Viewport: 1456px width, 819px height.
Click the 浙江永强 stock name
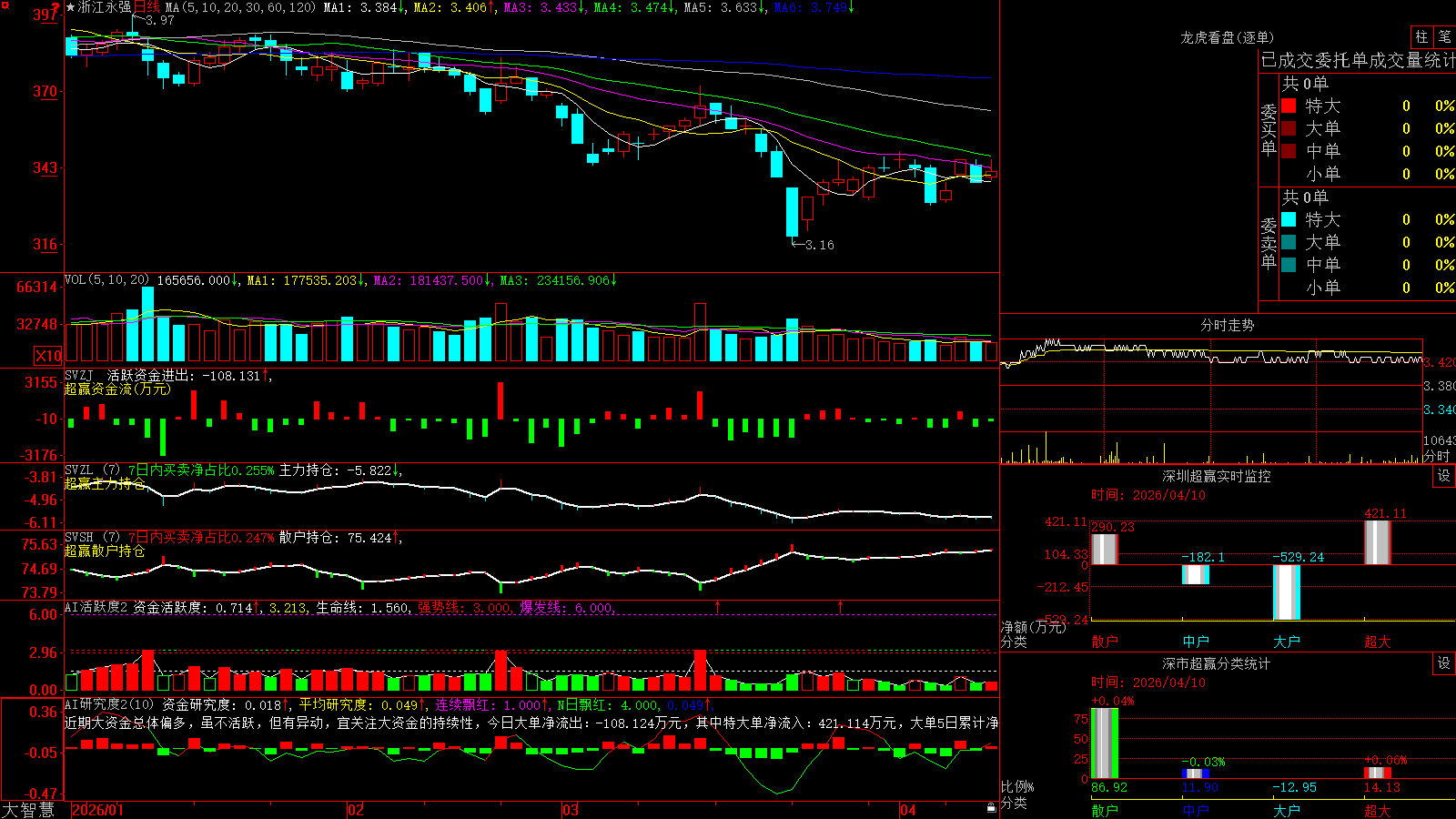point(105,7)
